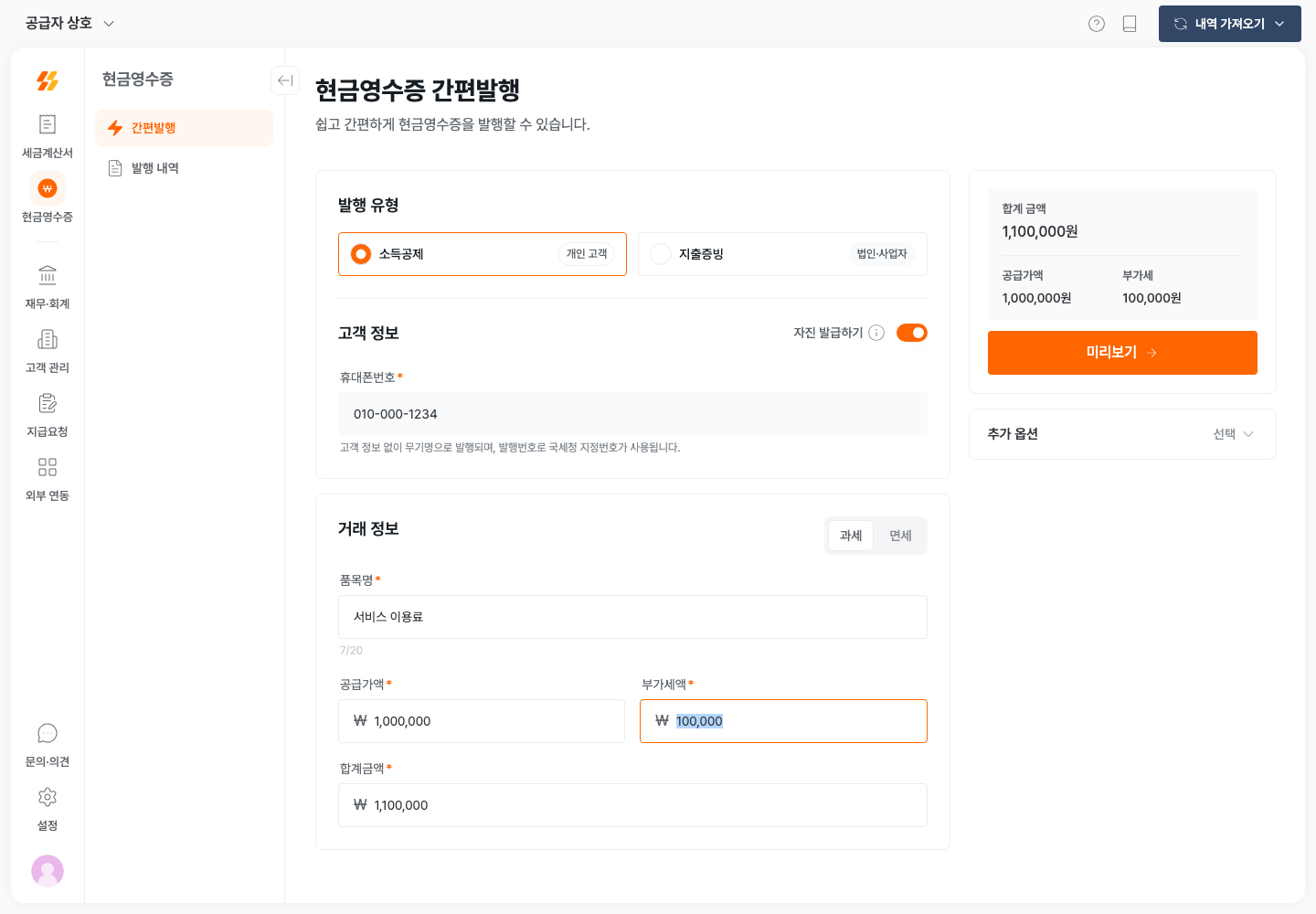Click the orange lightning app logo
1316x914 pixels.
48,80
